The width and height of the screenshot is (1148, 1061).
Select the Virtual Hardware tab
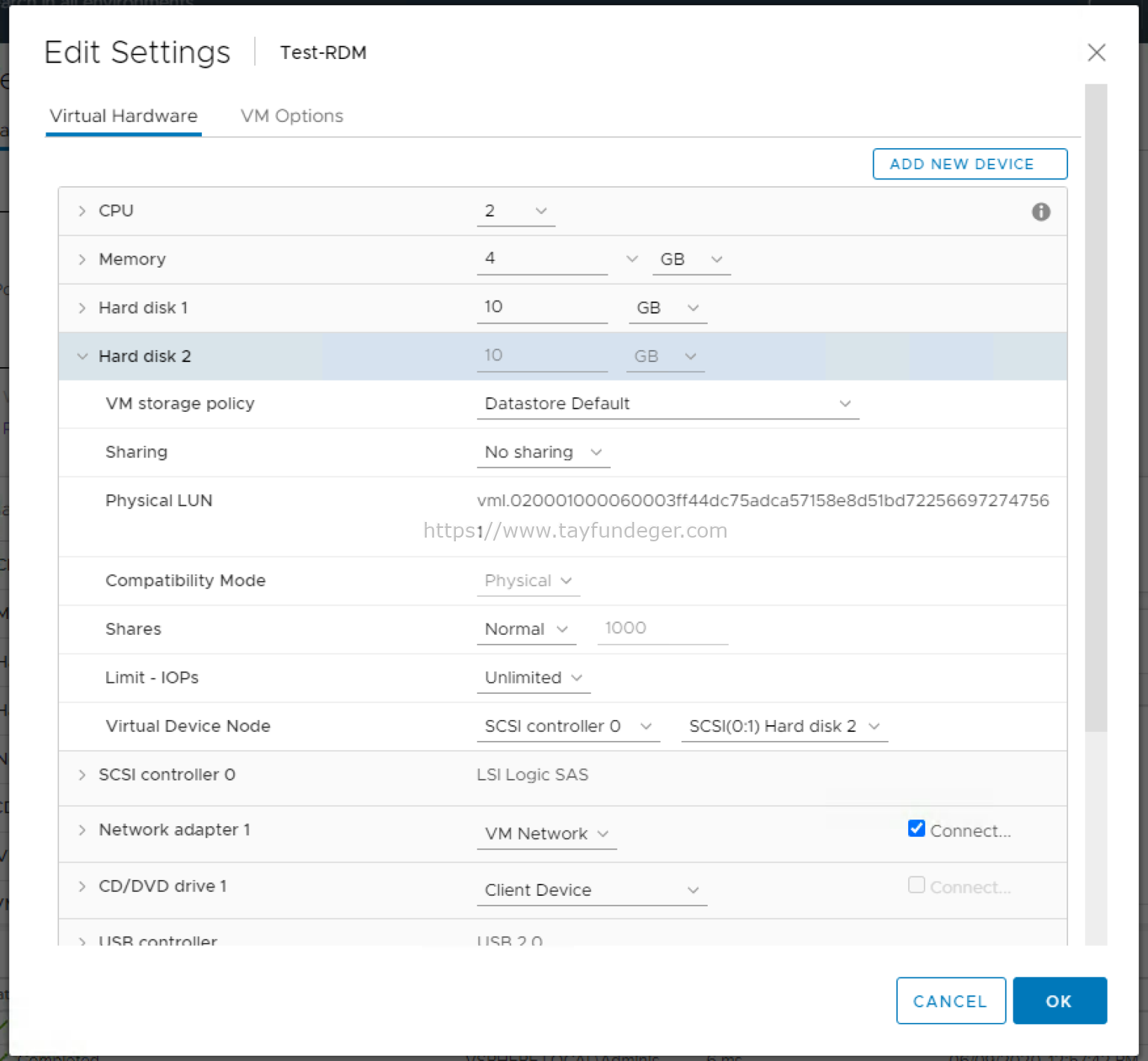click(123, 116)
